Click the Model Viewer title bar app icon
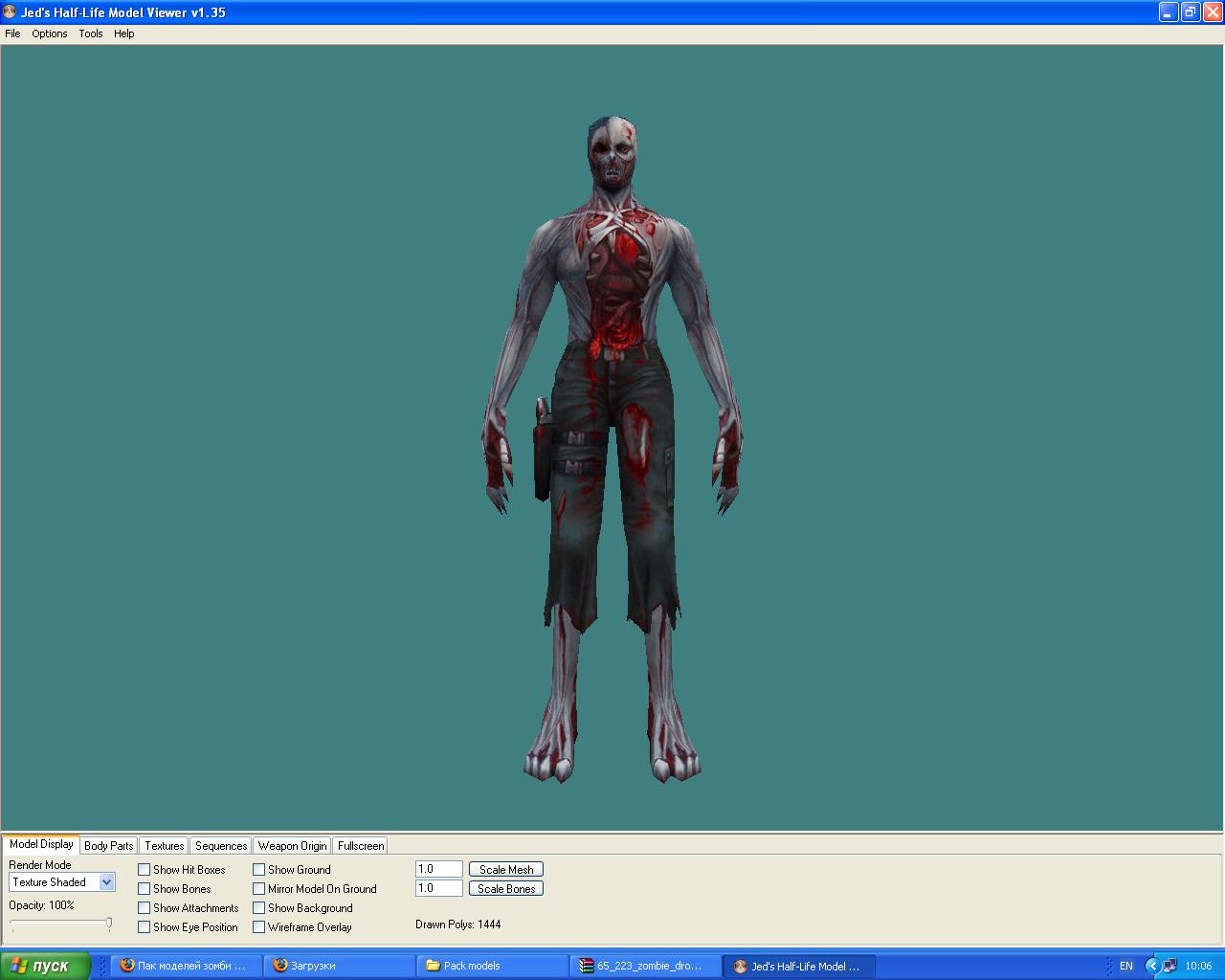The height and width of the screenshot is (980, 1225). [10, 12]
